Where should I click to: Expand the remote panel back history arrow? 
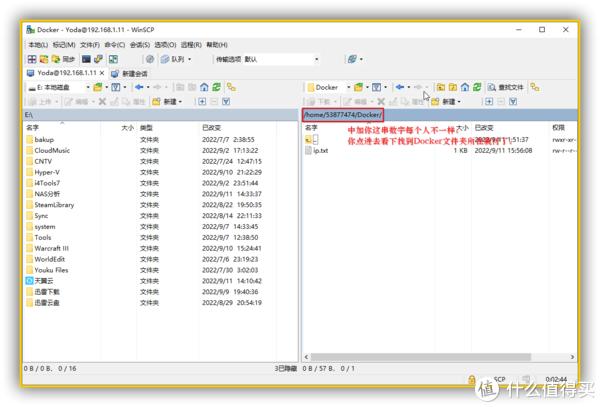(x=409, y=87)
